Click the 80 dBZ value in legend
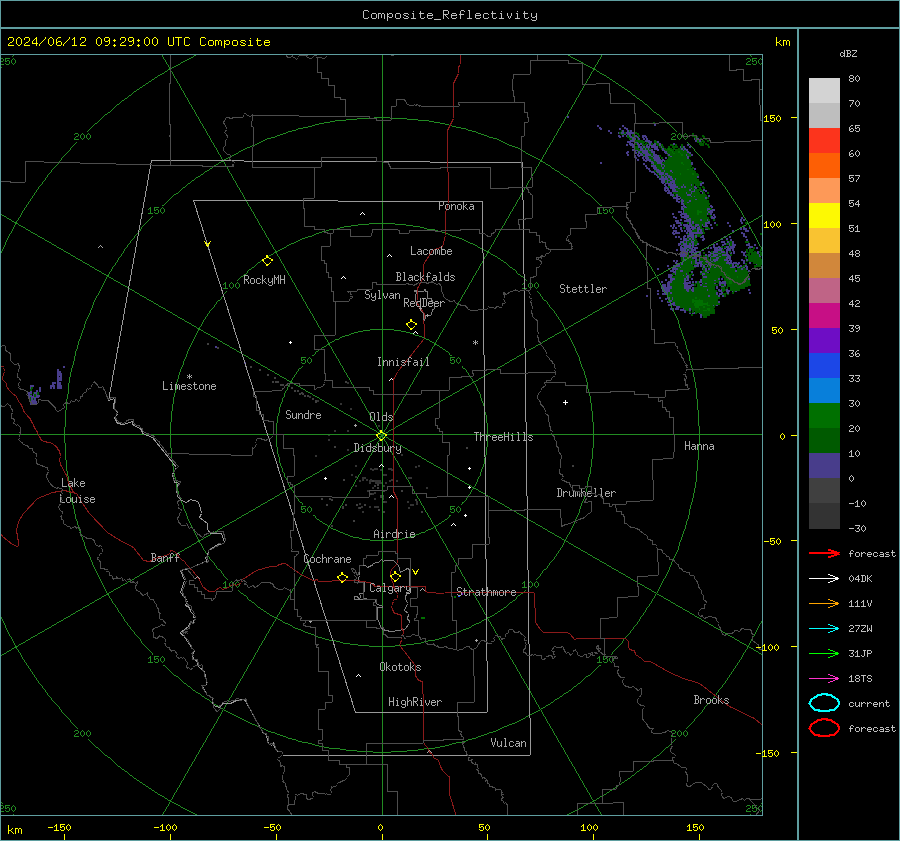 coord(854,78)
